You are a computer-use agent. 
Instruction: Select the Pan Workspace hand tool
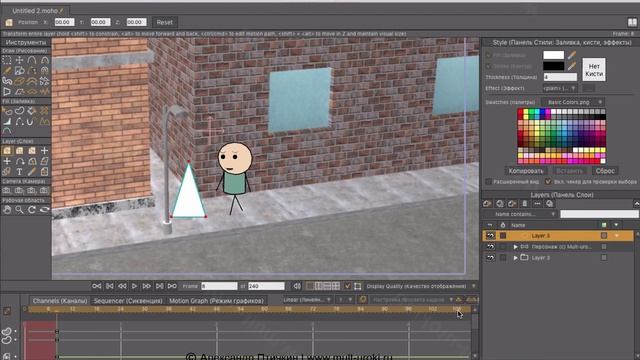7,210
